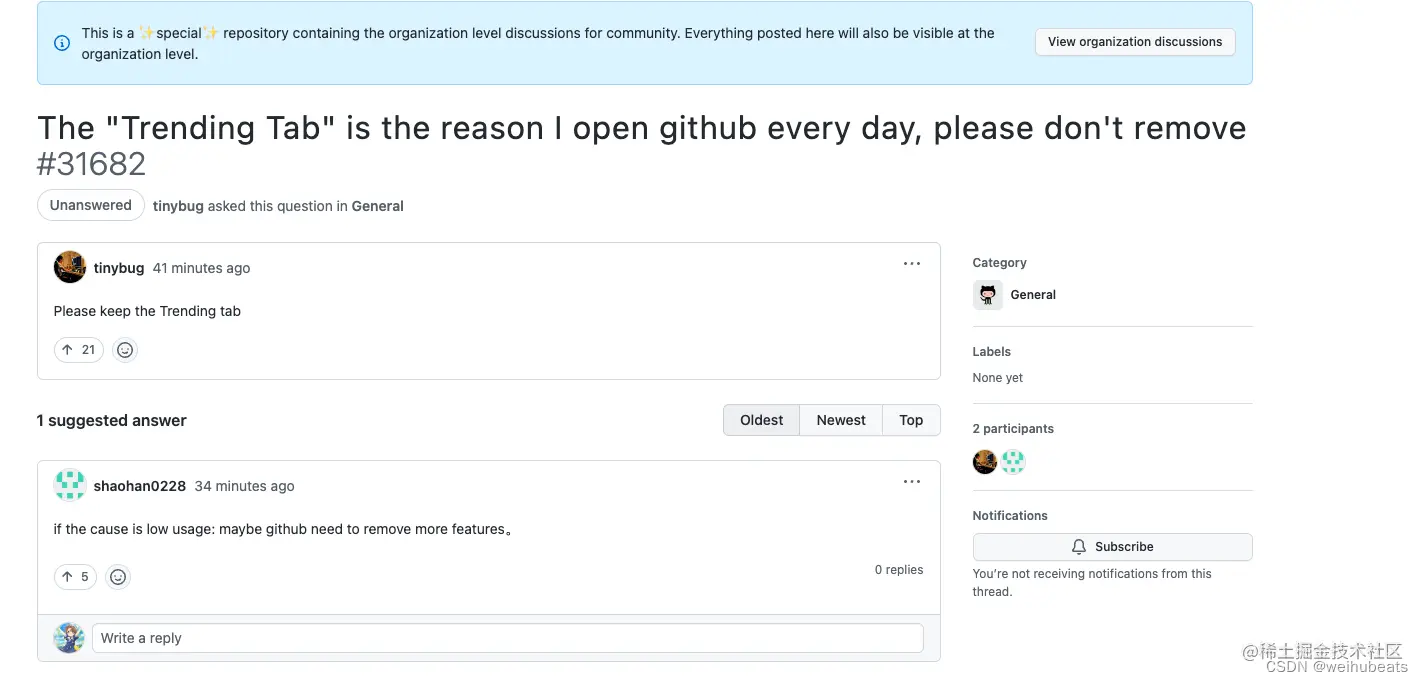Screen dimensions: 1423x682
Task: Click the '41 minutes ago' timestamp
Action: [201, 268]
